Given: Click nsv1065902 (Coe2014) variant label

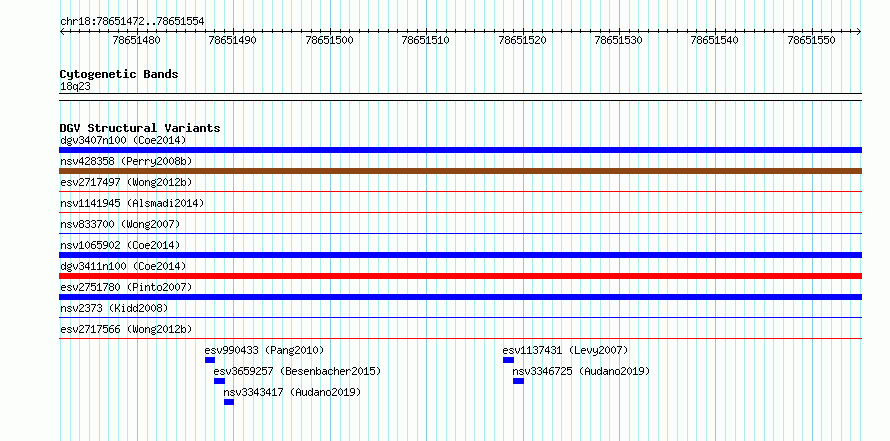Looking at the screenshot, I should [120, 245].
